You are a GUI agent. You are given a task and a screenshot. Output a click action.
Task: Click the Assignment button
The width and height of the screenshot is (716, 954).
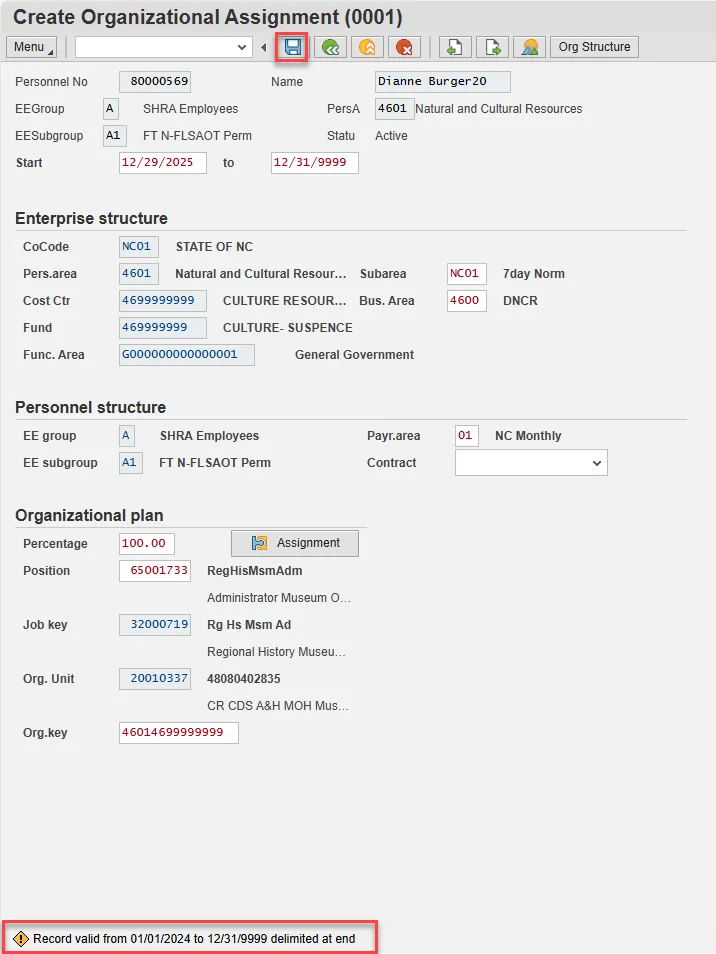tap(295, 543)
